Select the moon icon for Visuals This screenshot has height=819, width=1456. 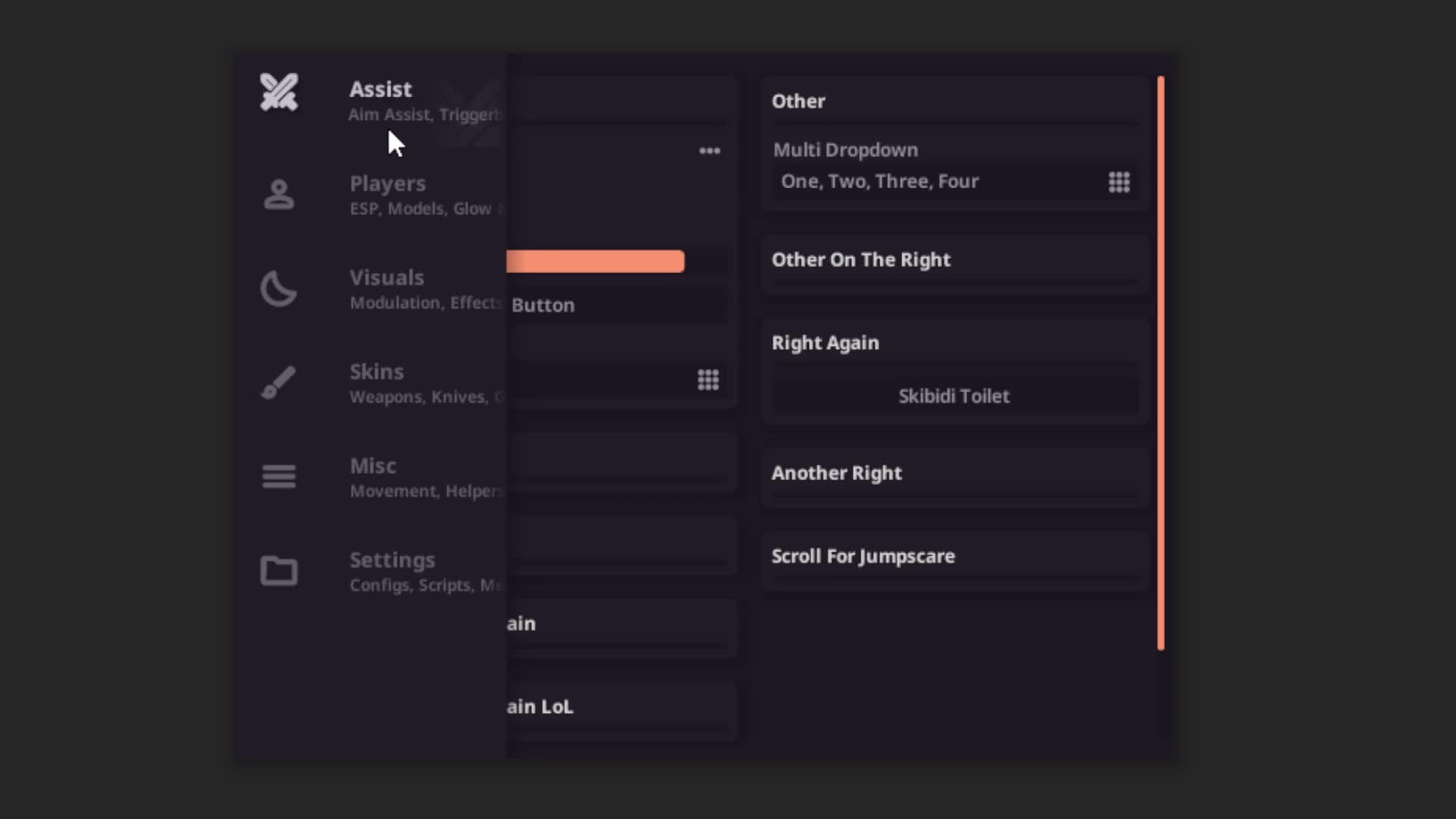(x=278, y=288)
